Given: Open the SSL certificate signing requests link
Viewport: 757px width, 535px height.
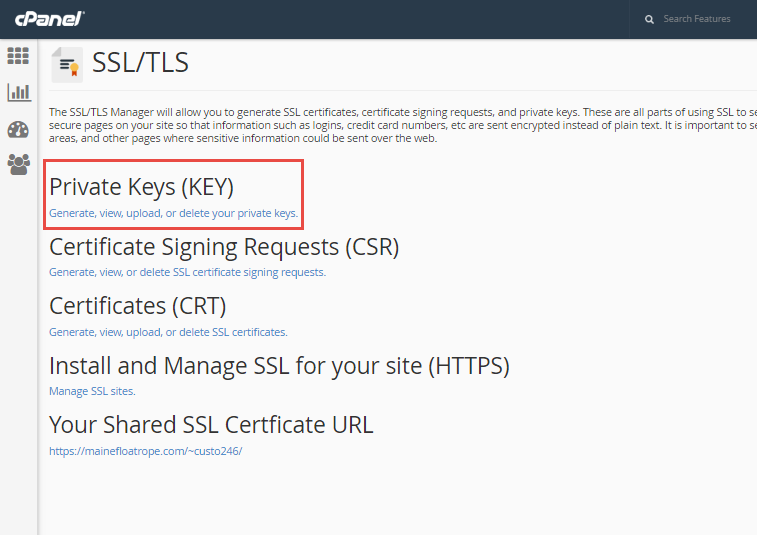Looking at the screenshot, I should tap(187, 272).
